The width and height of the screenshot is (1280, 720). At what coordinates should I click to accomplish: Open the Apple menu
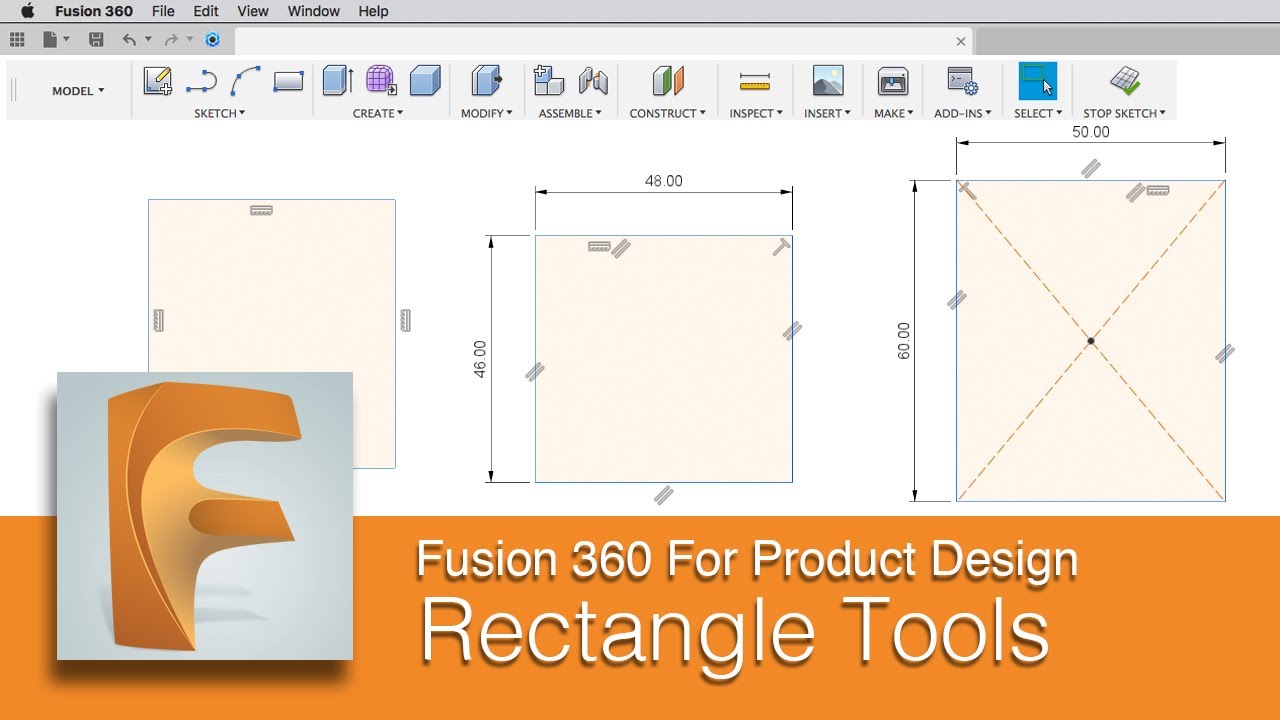(x=27, y=11)
